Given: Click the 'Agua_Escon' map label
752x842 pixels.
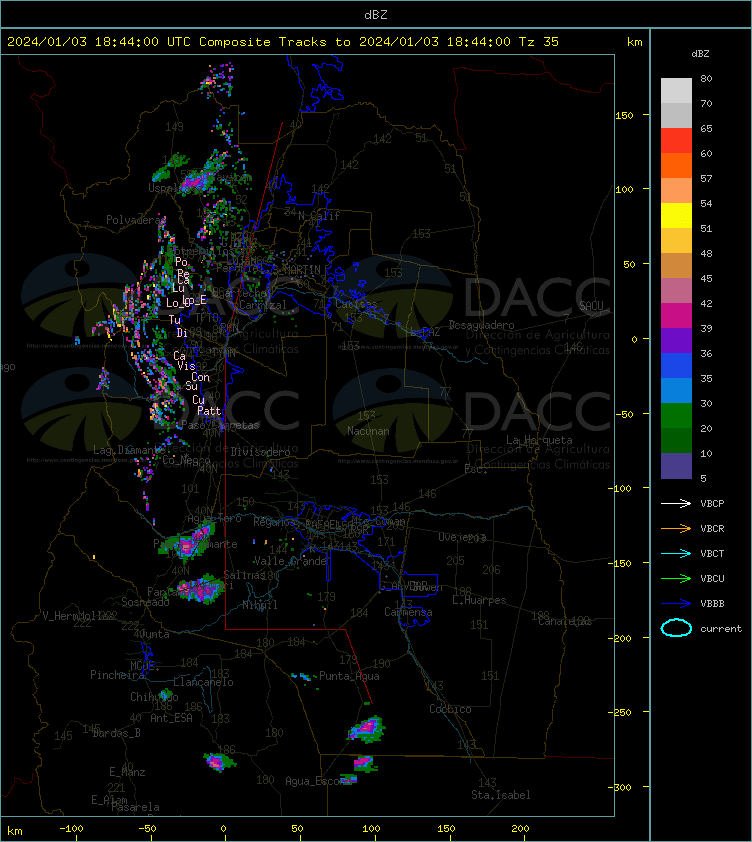Looking at the screenshot, I should point(315,781).
